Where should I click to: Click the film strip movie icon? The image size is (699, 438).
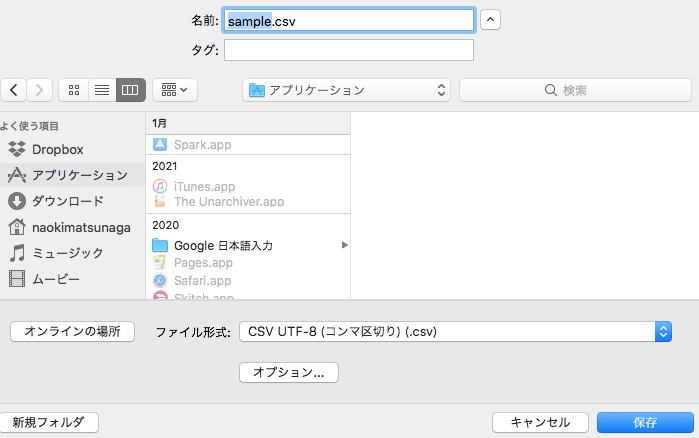pos(17,279)
